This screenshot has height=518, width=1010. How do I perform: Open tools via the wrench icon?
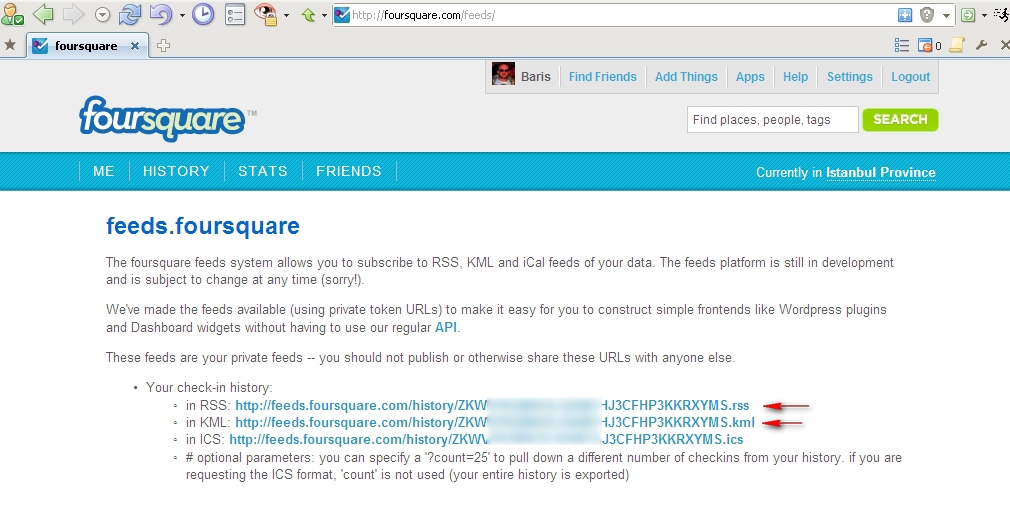[982, 45]
